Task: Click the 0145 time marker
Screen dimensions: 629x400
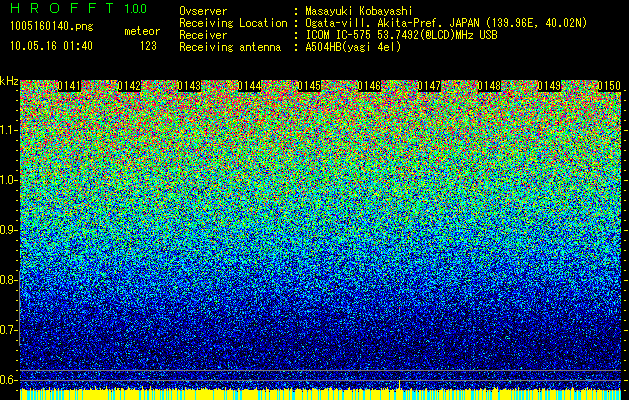Action: (309, 86)
